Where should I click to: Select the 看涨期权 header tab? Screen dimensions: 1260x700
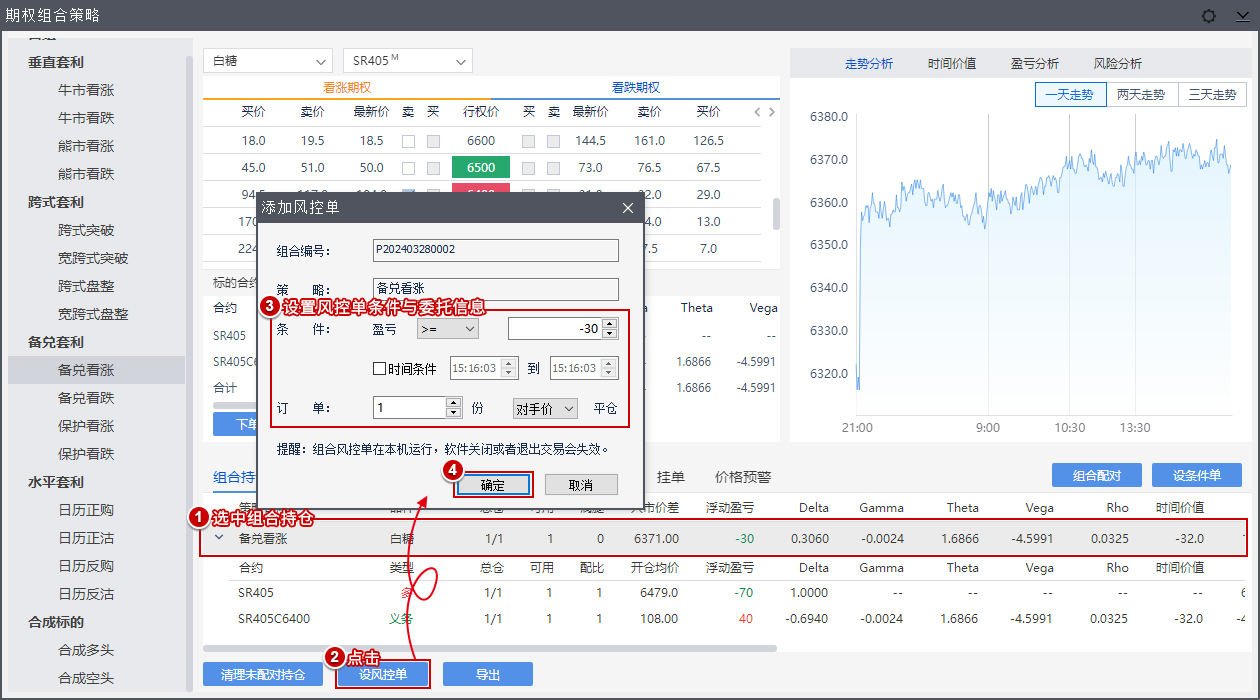347,88
